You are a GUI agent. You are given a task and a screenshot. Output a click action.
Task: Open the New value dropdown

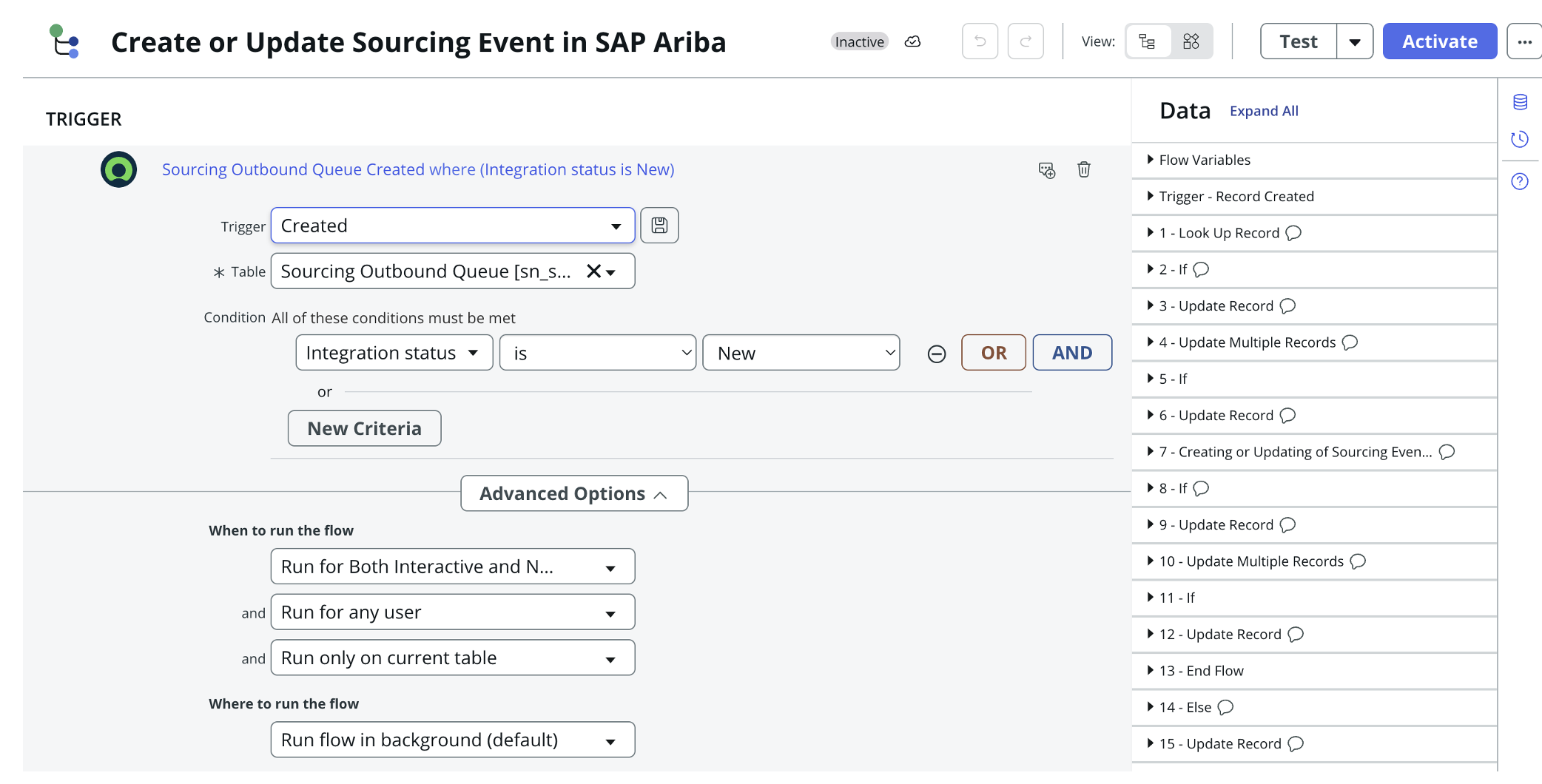(x=801, y=353)
